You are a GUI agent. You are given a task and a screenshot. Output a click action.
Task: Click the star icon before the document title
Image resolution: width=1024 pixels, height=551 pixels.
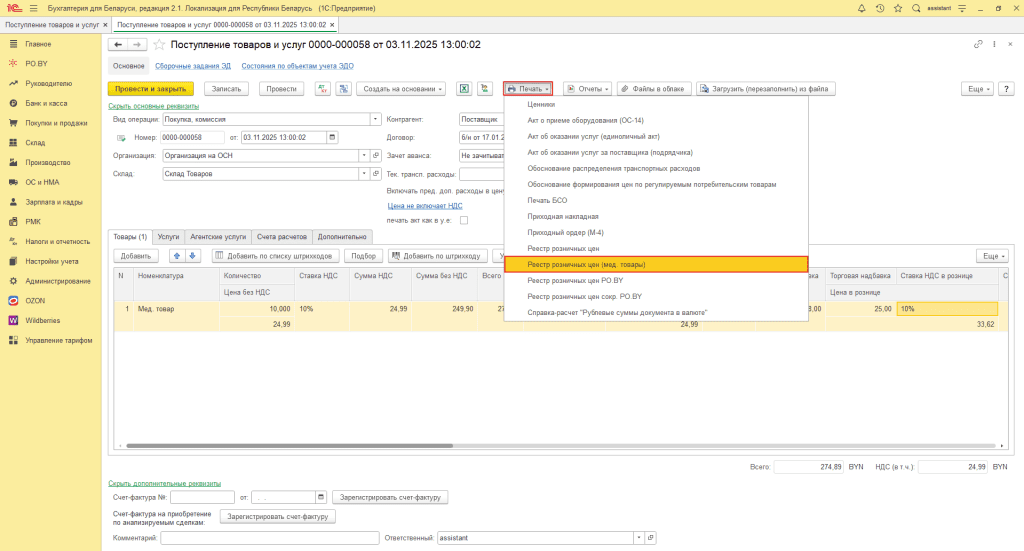pyautogui.click(x=160, y=45)
